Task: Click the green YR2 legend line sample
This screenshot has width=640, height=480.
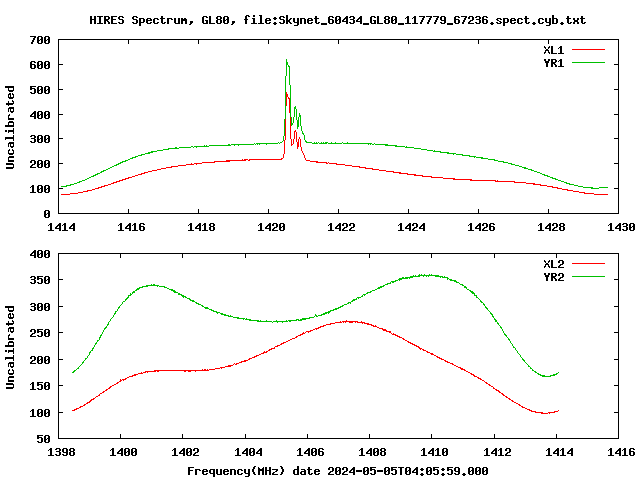Action: point(588,277)
